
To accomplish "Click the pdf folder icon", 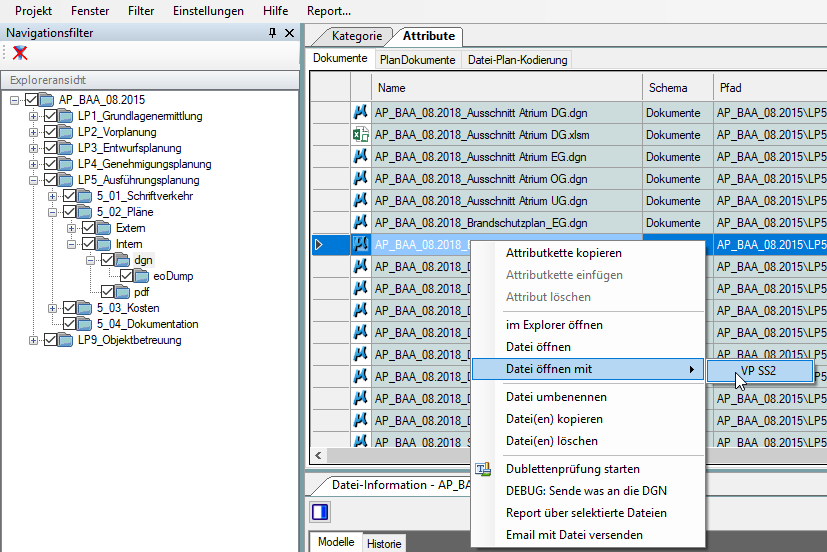I will [123, 292].
